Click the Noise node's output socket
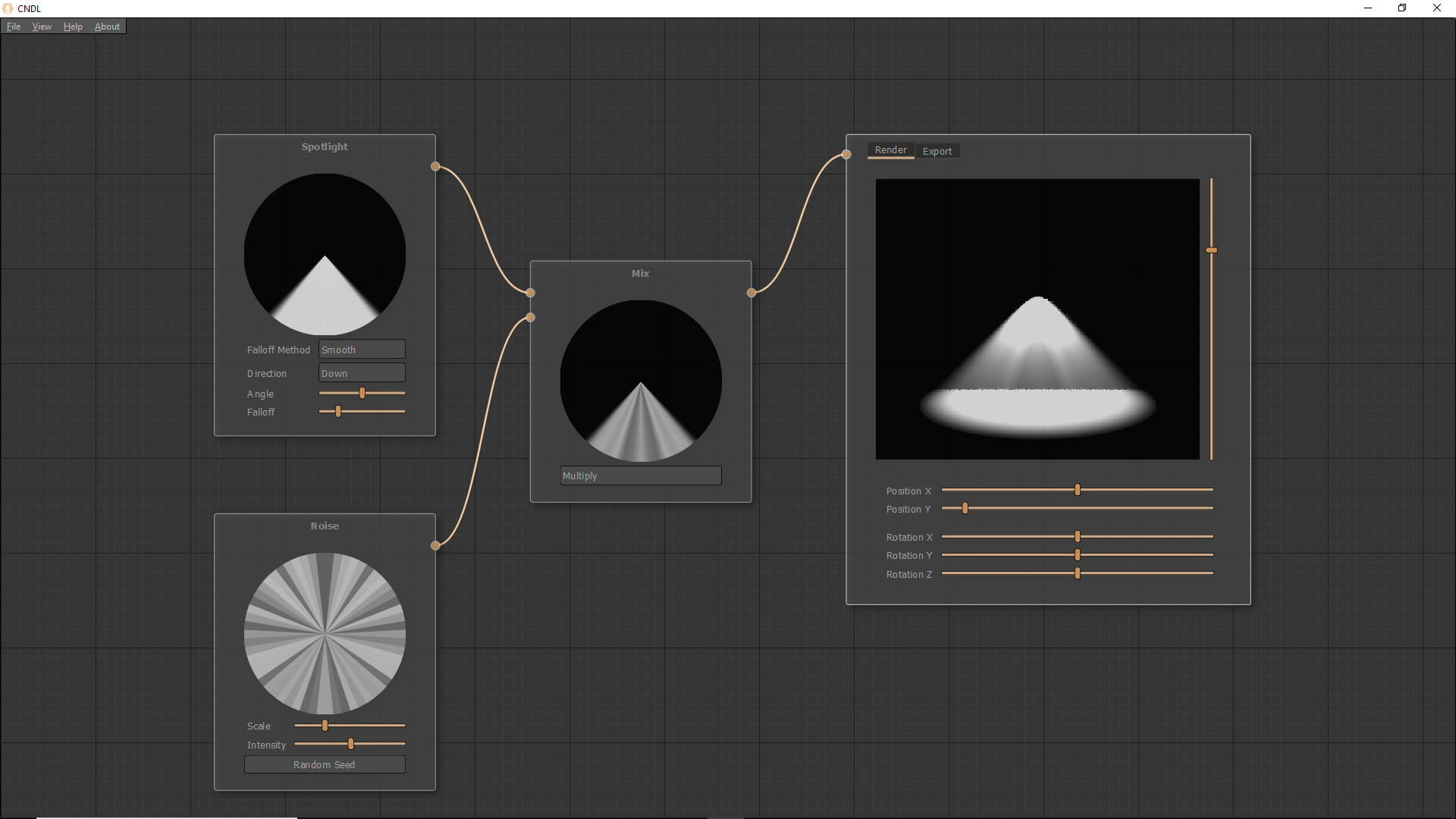The height and width of the screenshot is (819, 1456). point(435,545)
